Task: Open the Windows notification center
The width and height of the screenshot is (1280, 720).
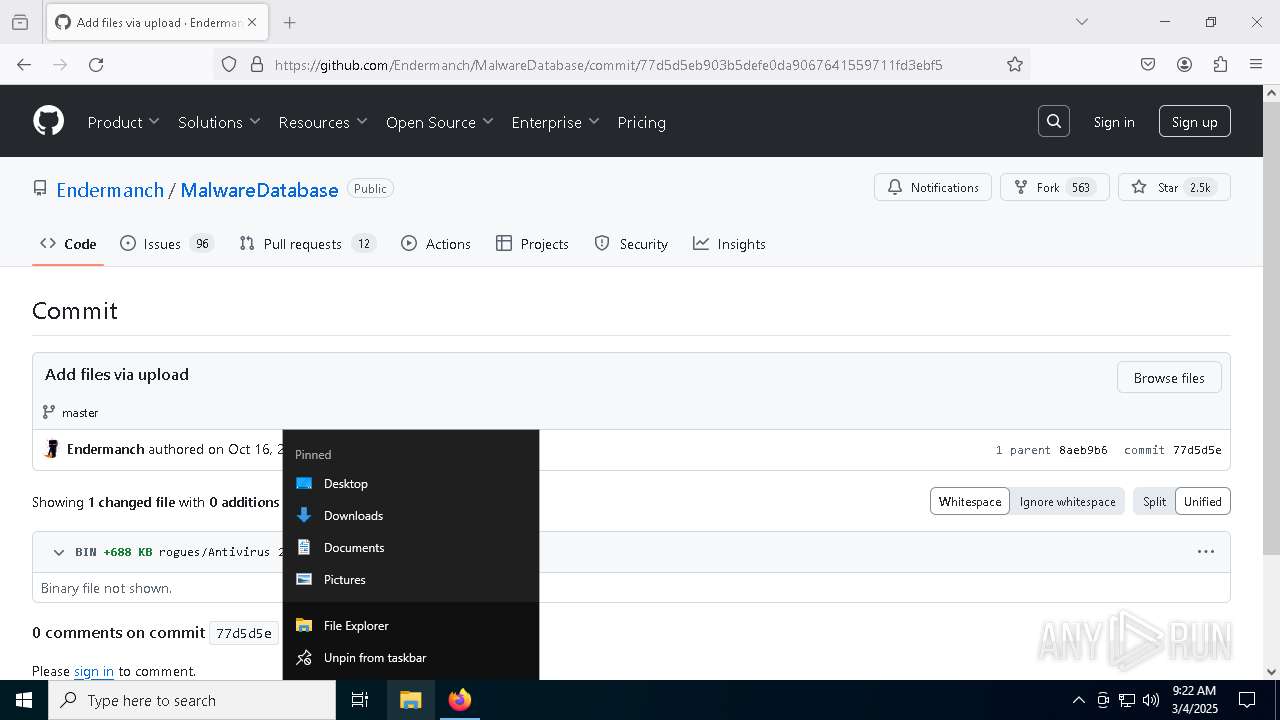Action: point(1247,700)
